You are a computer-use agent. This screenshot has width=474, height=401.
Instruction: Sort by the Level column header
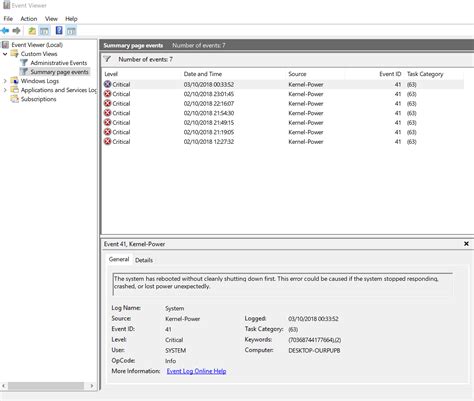(x=111, y=74)
